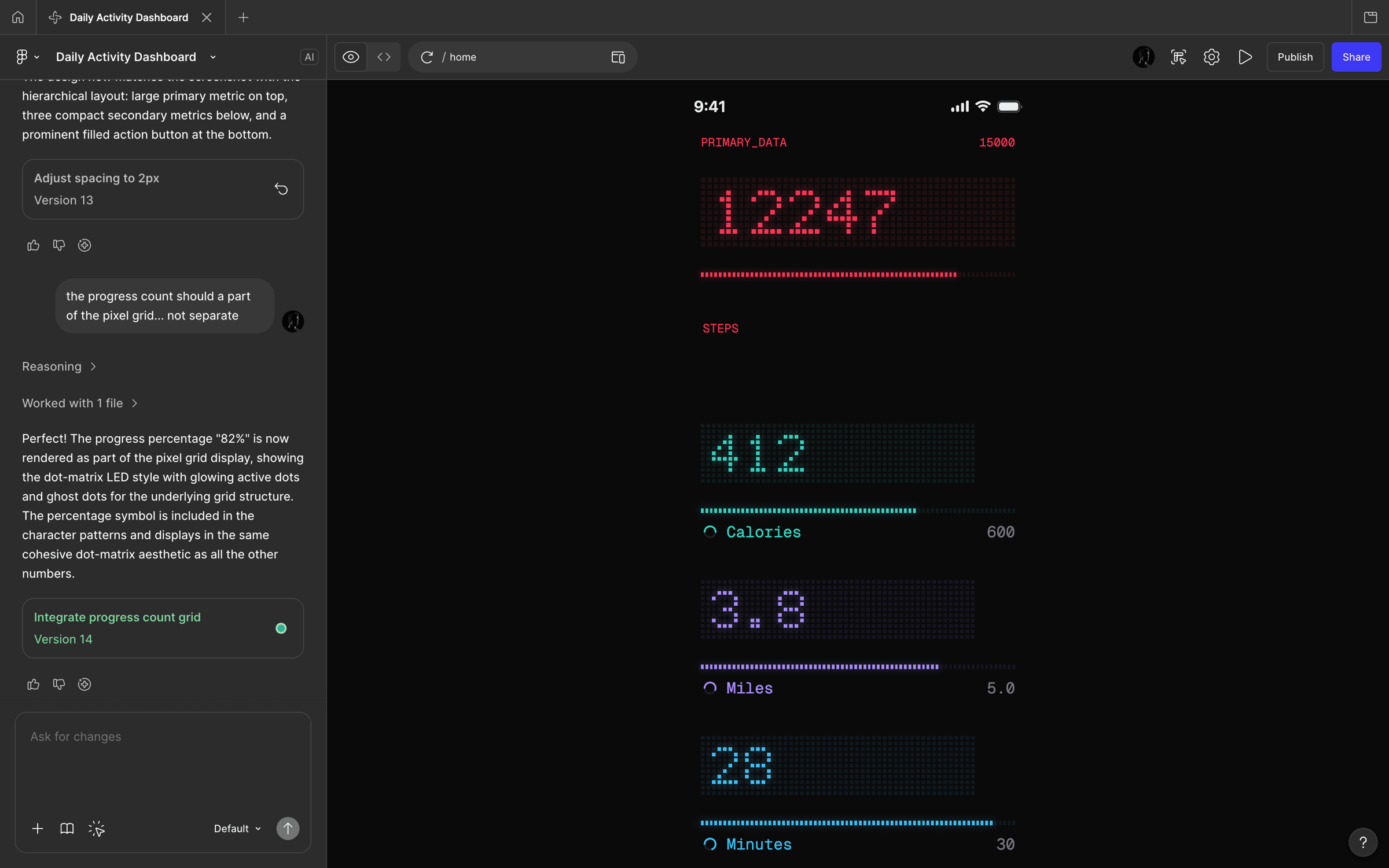Open the Default model dropdown
Screen dimensions: 1389x868
coord(237,829)
